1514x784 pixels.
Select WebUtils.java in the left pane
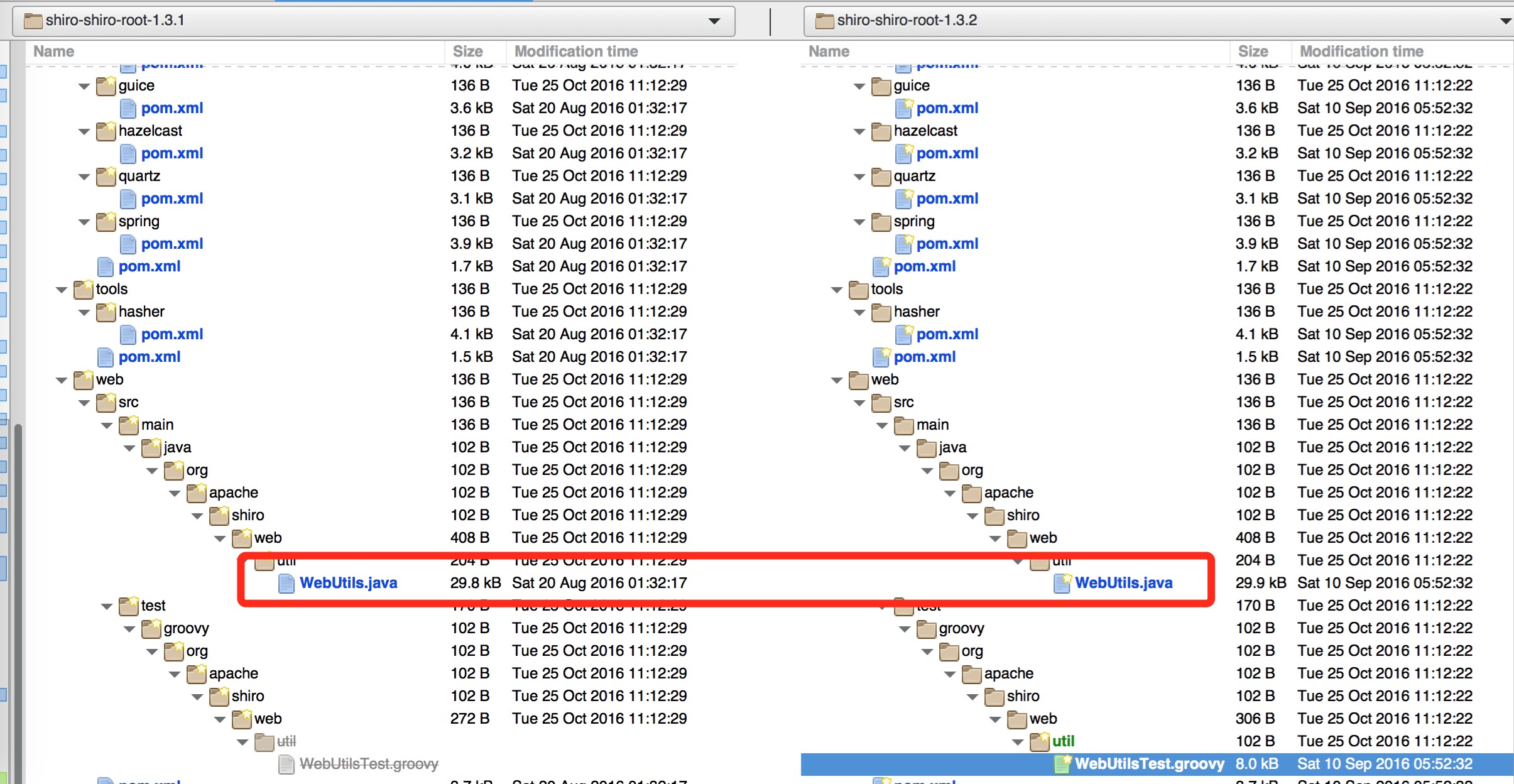(x=349, y=583)
